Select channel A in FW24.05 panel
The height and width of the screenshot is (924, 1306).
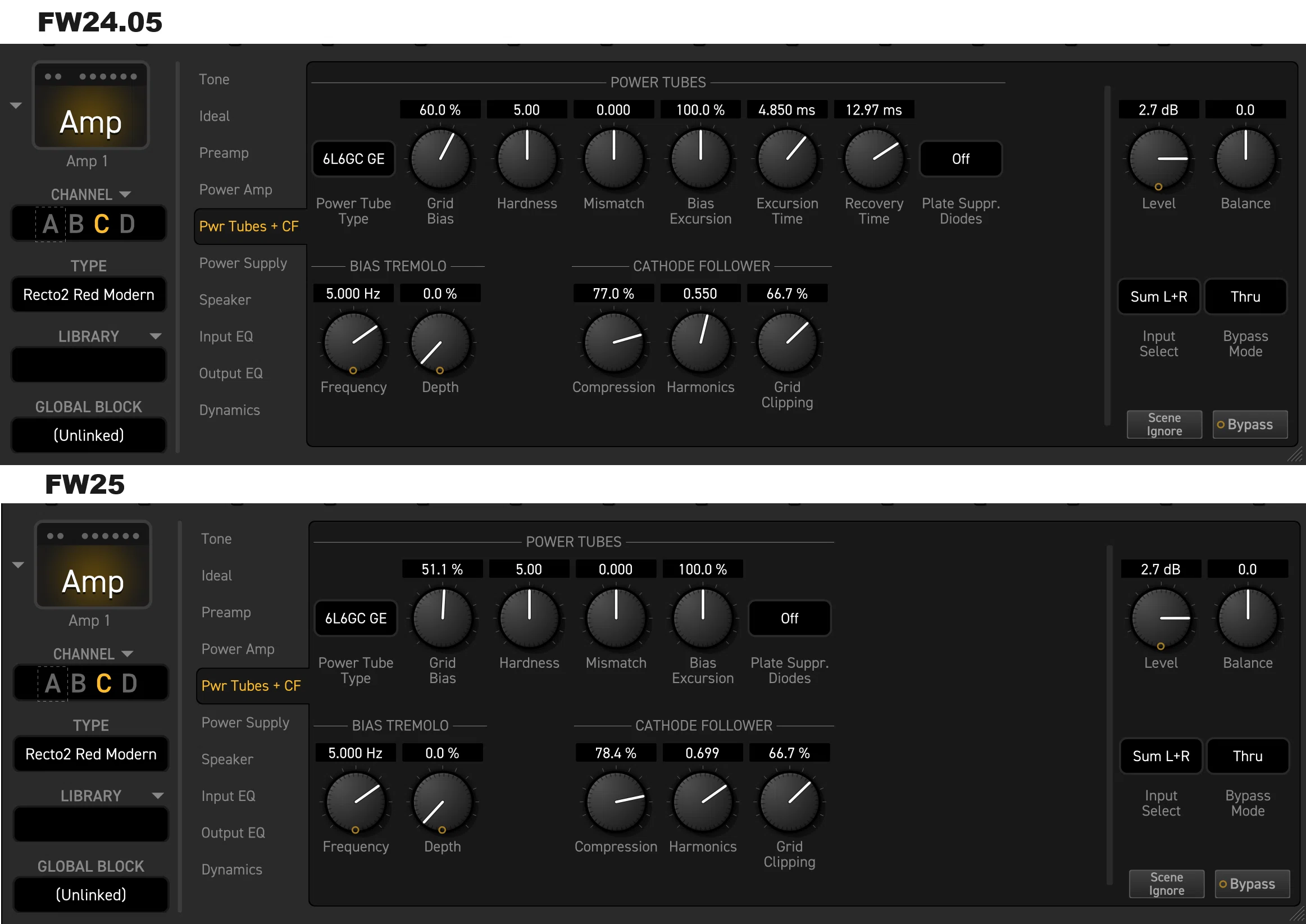pyautogui.click(x=50, y=224)
